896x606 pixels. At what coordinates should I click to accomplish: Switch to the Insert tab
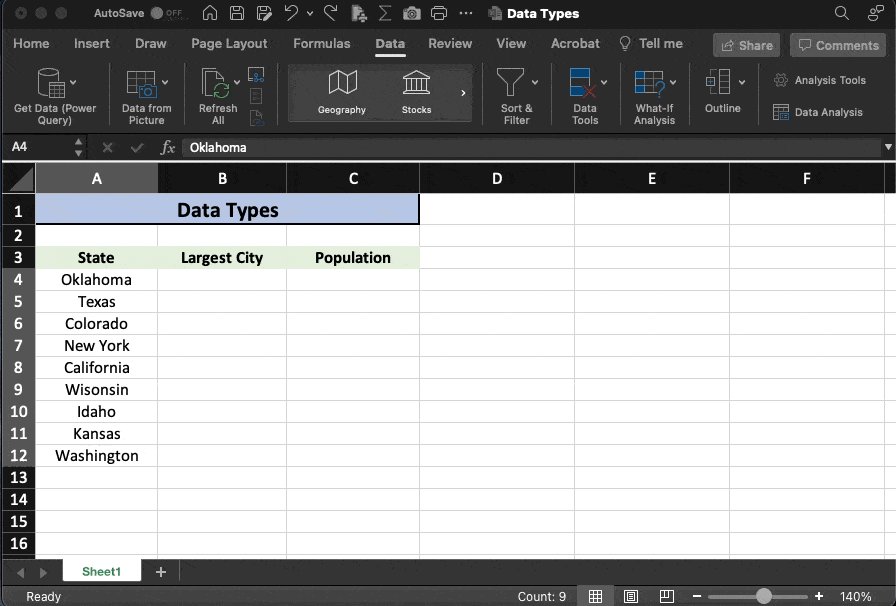[91, 43]
